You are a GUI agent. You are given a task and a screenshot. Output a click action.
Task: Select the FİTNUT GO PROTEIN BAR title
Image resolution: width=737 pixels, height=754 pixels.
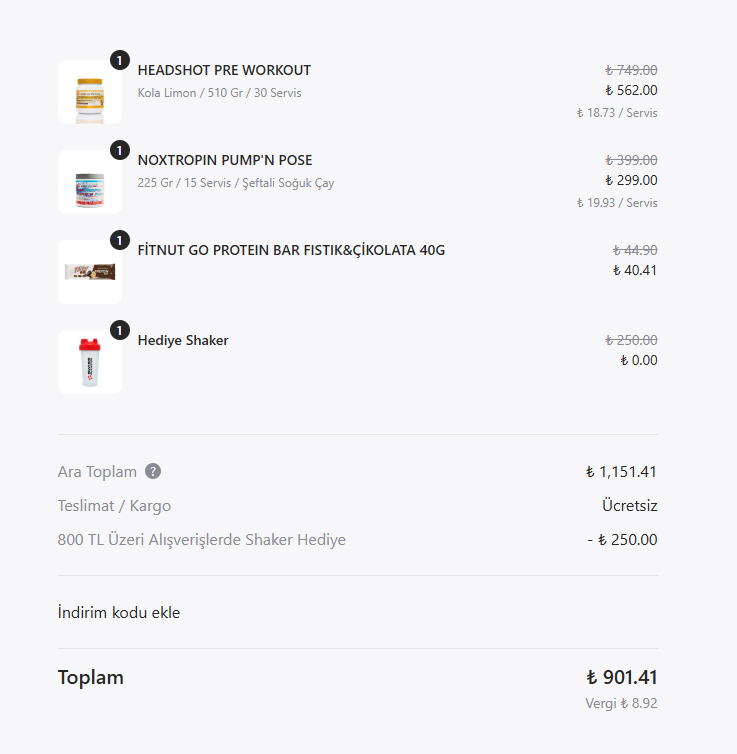point(291,250)
